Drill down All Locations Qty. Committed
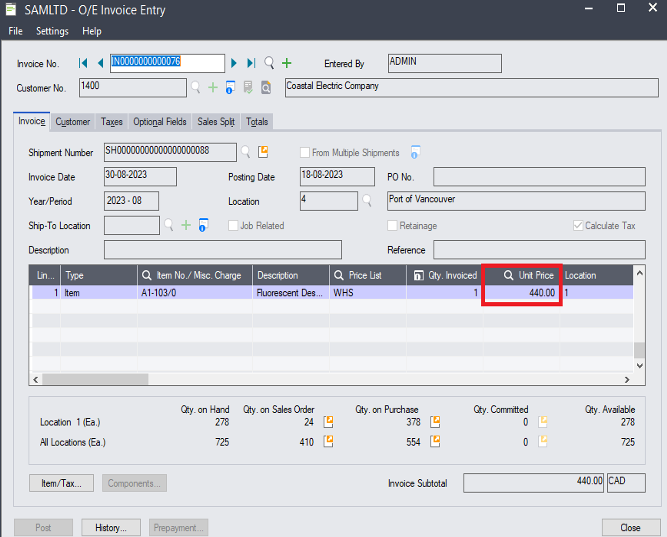Image resolution: width=667 pixels, height=537 pixels. click(x=543, y=441)
